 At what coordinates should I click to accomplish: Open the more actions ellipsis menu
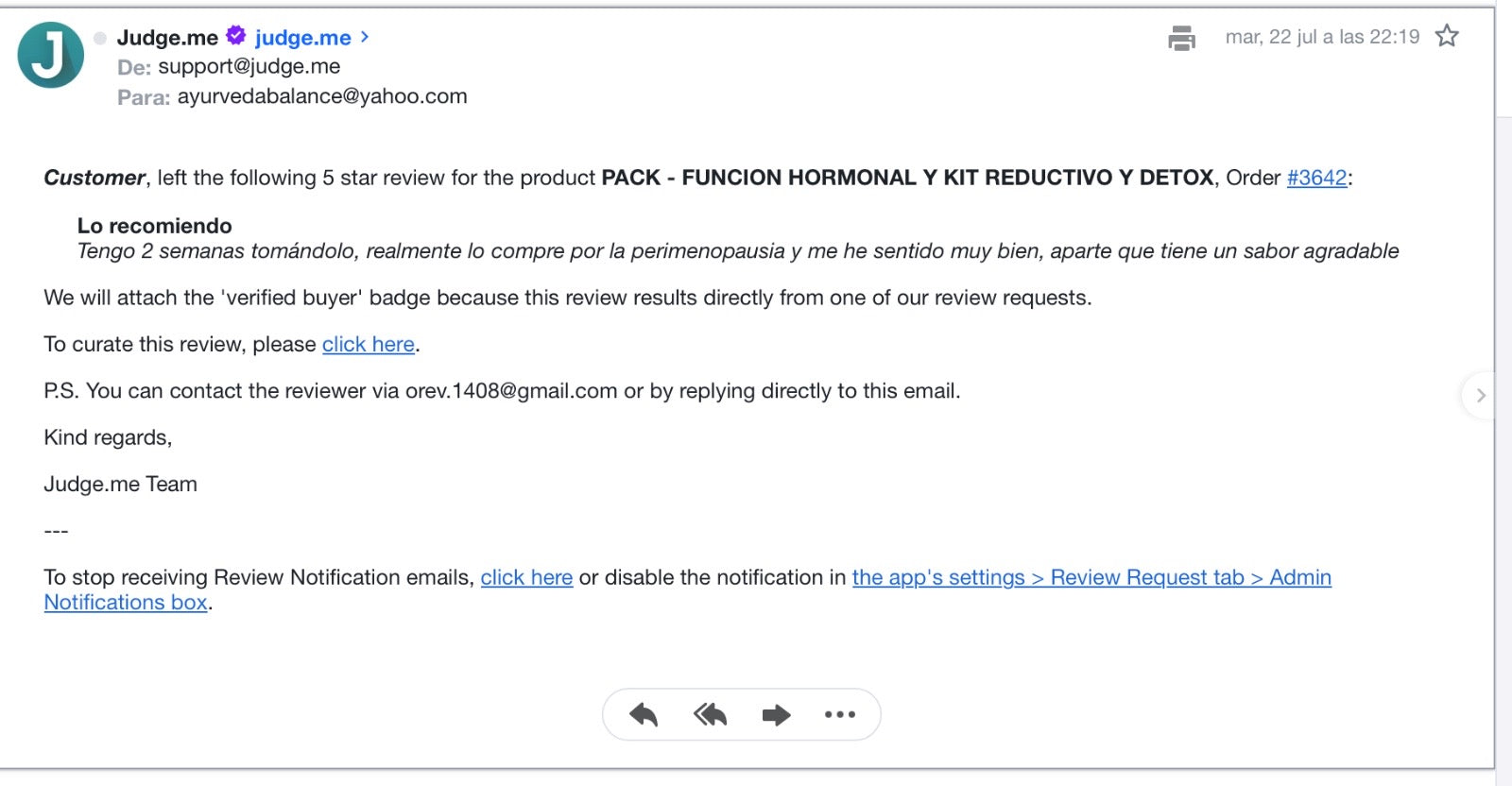pyautogui.click(x=840, y=715)
